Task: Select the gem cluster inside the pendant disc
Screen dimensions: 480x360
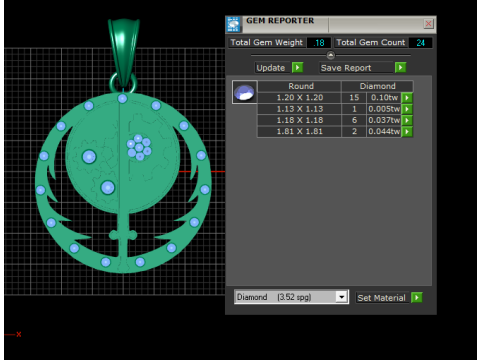Action: [139, 147]
